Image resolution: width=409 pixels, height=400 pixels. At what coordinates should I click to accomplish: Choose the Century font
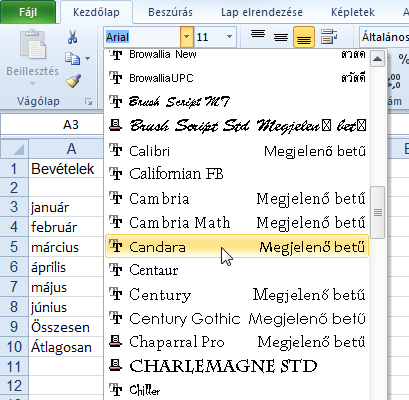tap(237, 294)
